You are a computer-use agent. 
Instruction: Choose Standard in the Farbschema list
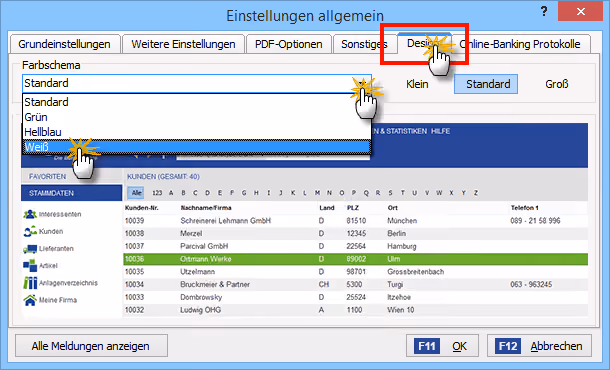(x=197, y=102)
